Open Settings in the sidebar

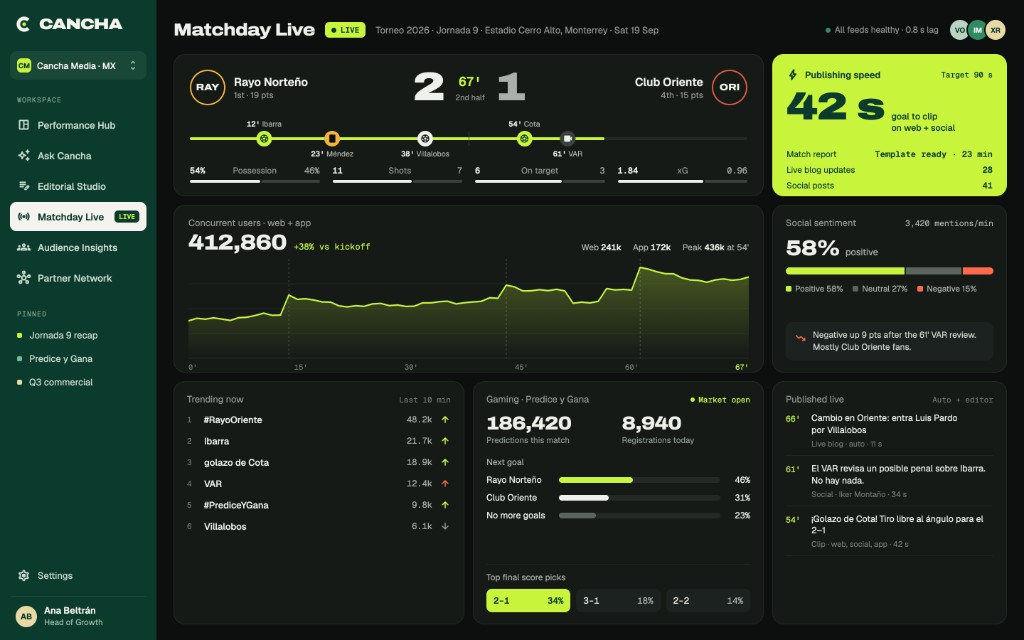[x=78, y=575]
